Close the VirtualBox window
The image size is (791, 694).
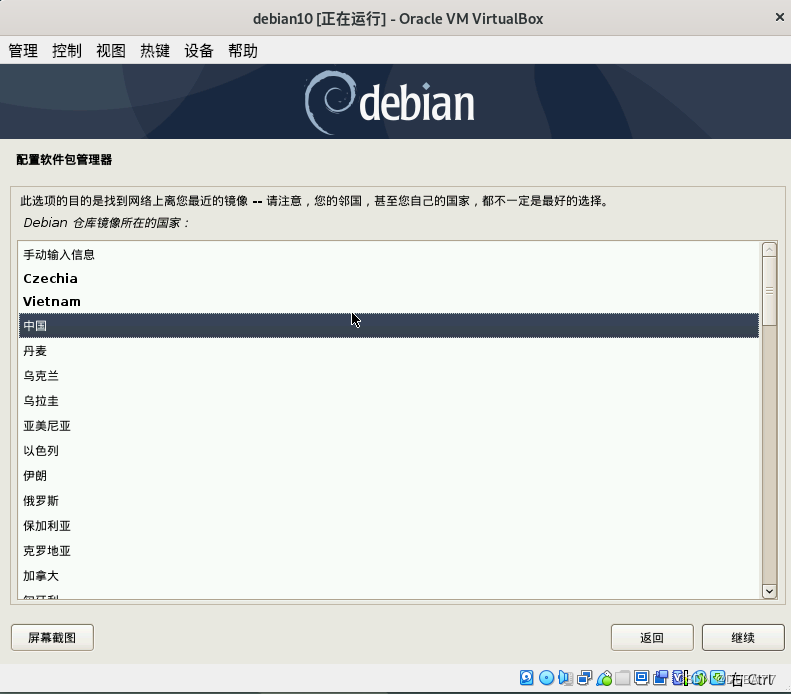[x=779, y=18]
